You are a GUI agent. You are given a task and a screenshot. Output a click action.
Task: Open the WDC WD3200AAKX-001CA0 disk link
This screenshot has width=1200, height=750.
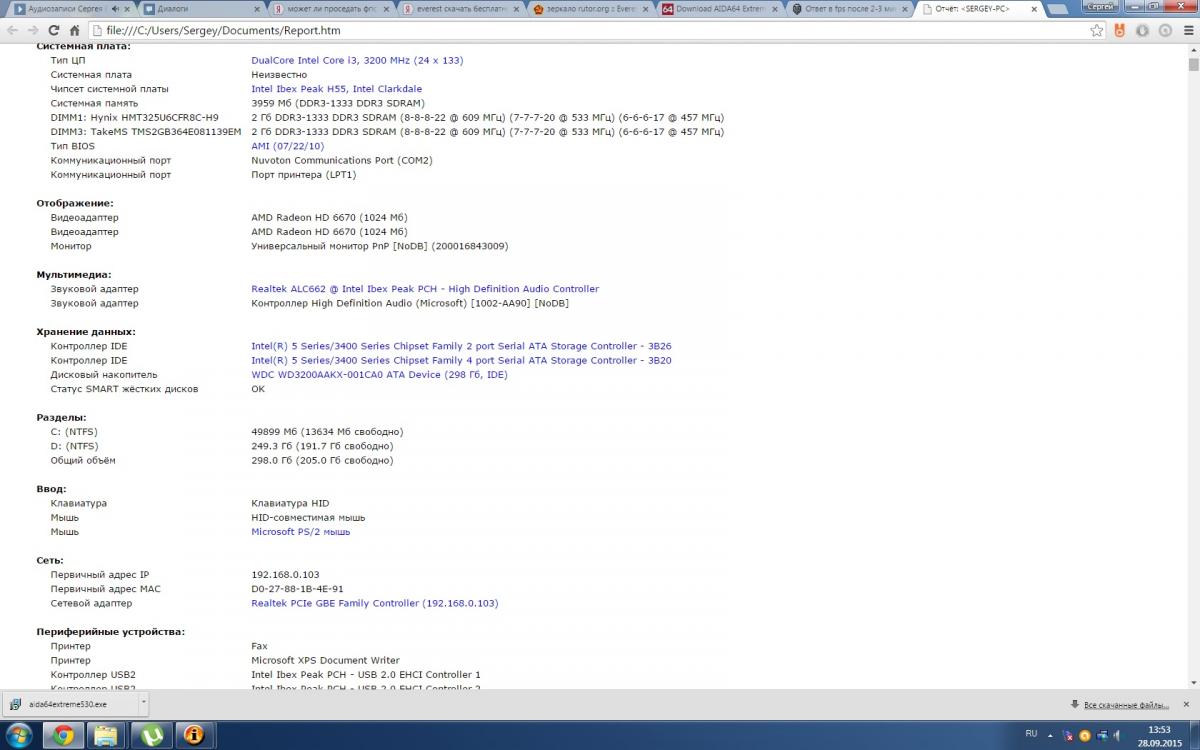pos(379,375)
